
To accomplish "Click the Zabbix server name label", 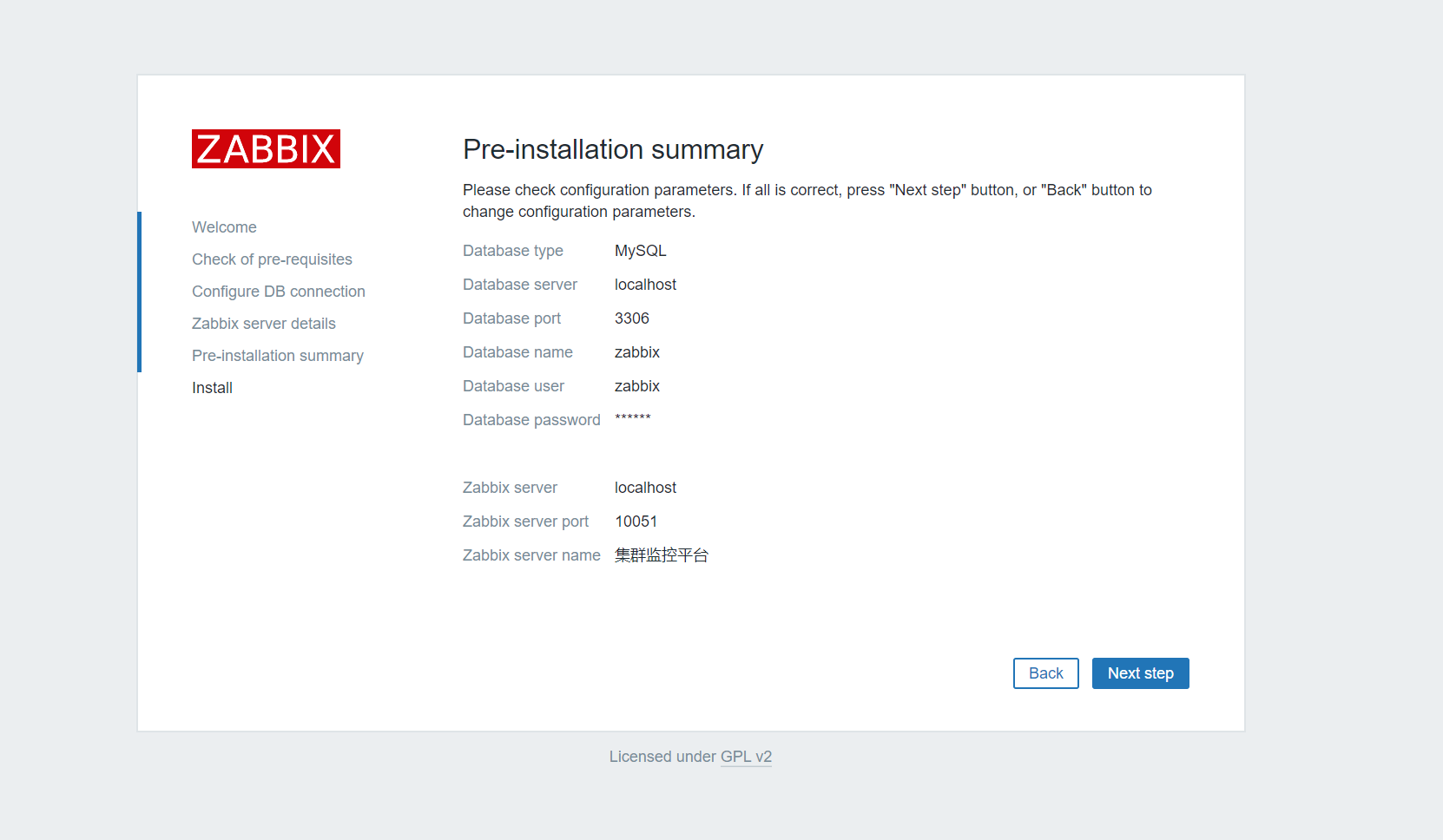I will point(531,555).
